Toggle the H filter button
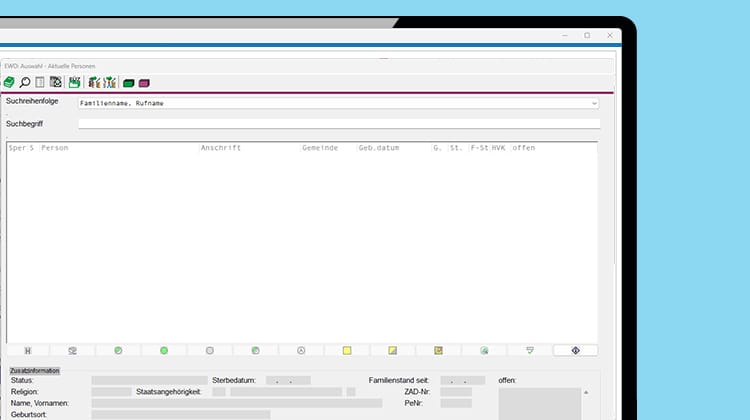This screenshot has width=750, height=420. (x=28, y=351)
